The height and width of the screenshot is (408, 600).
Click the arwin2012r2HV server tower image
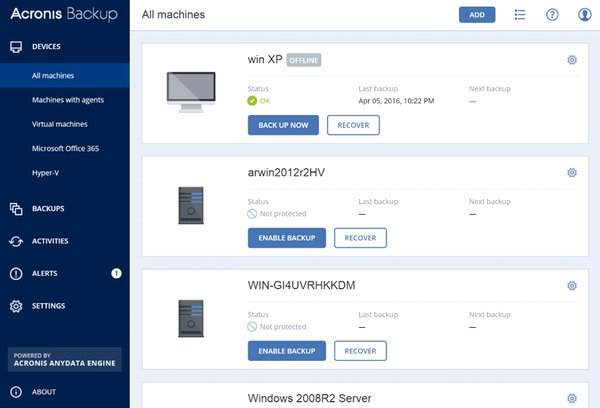click(191, 205)
